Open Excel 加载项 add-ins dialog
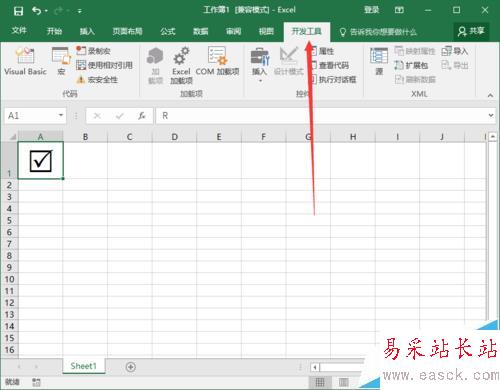This screenshot has width=500, height=390. click(x=181, y=65)
